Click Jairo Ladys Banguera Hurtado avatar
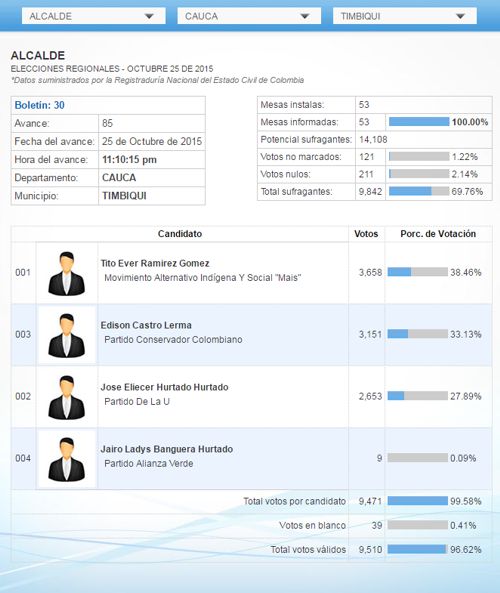 pyautogui.click(x=67, y=459)
